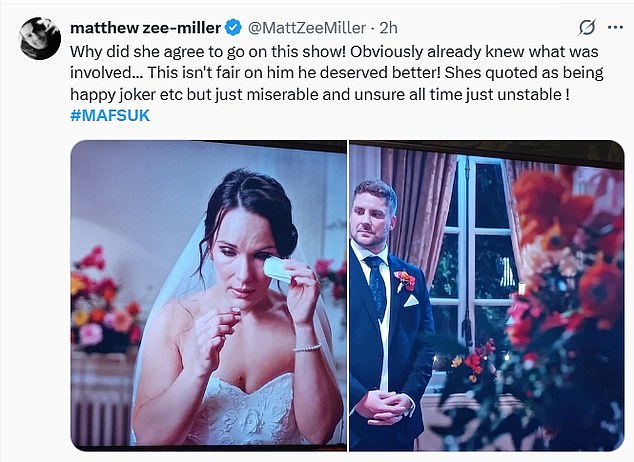Open the #MAFSUK hashtag
The image size is (634, 462).
[109, 118]
